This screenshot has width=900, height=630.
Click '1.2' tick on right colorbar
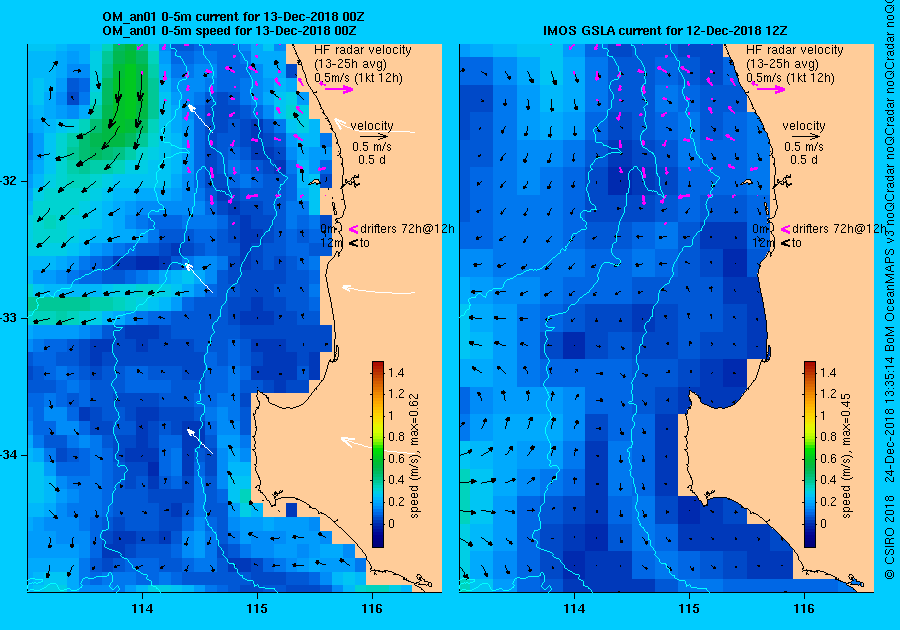(x=828, y=394)
